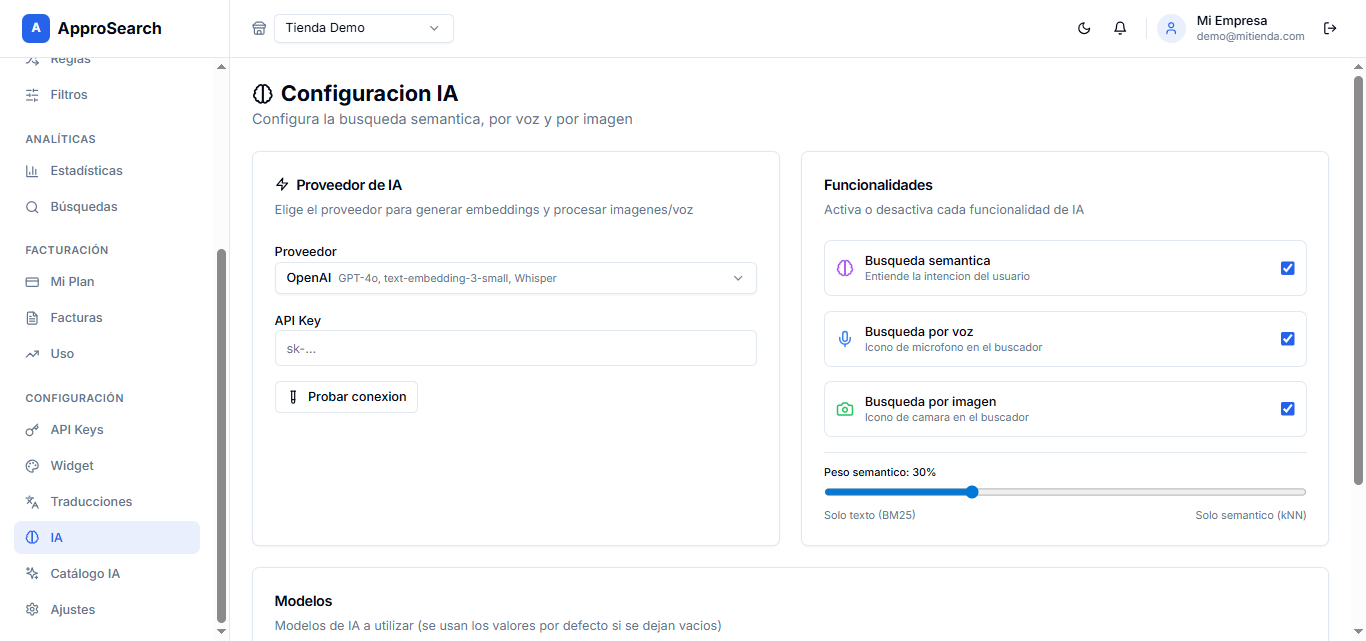Open Ajustes in the sidebar
Image resolution: width=1366 pixels, height=641 pixels.
click(x=107, y=610)
